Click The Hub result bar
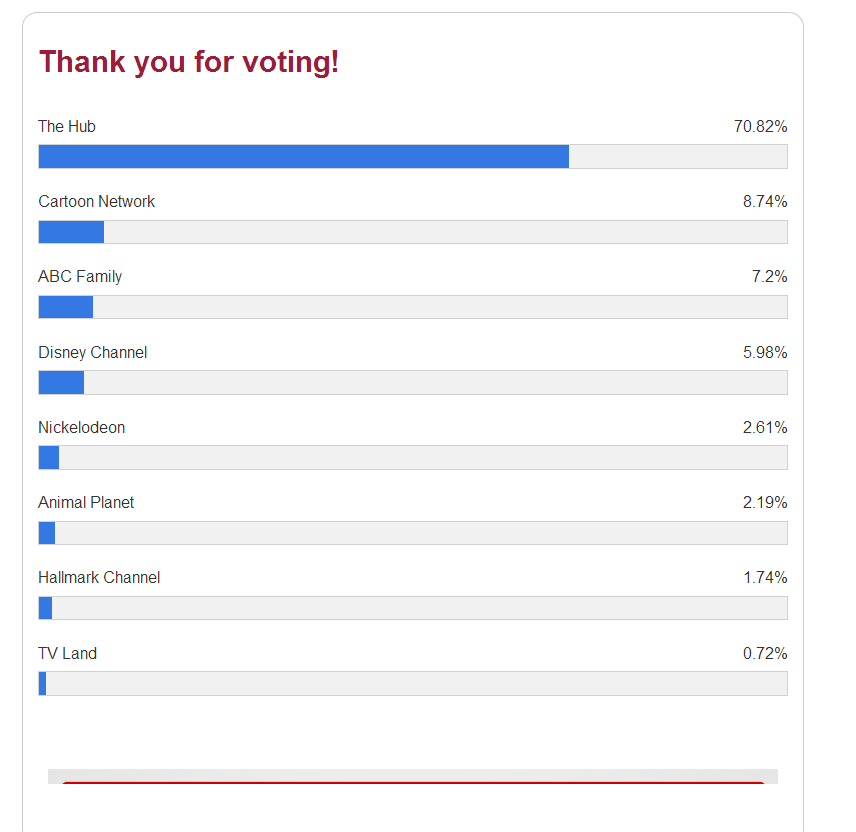This screenshot has height=832, width=856. (x=413, y=157)
